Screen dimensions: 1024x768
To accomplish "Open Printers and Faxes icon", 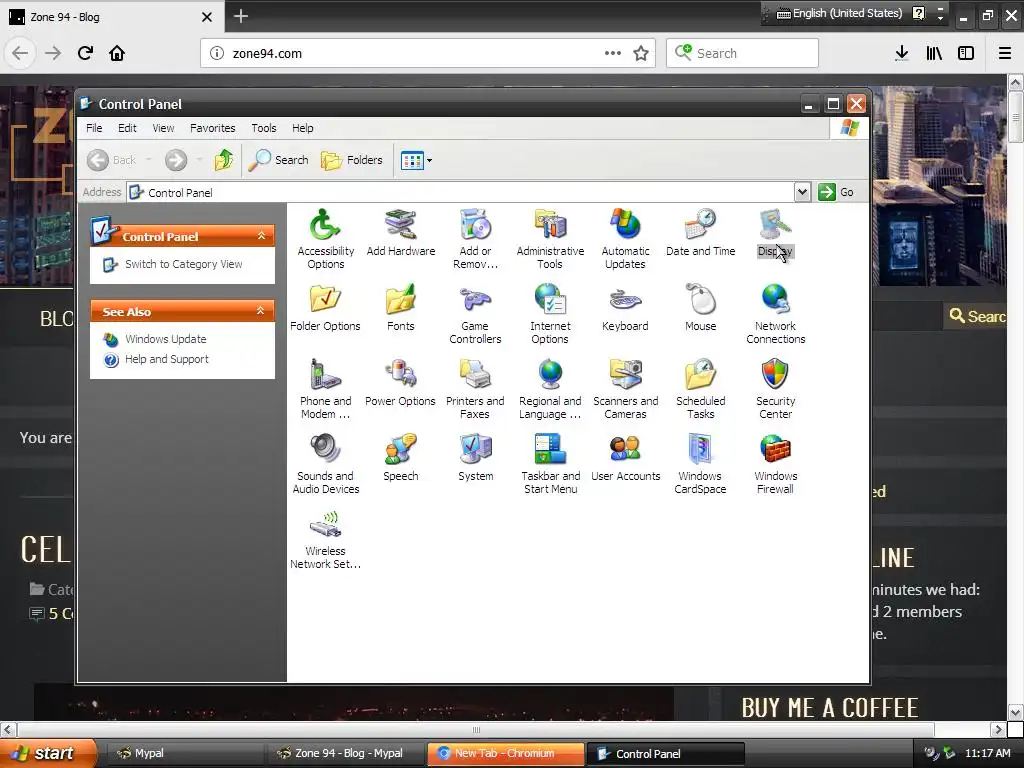I will [x=475, y=388].
